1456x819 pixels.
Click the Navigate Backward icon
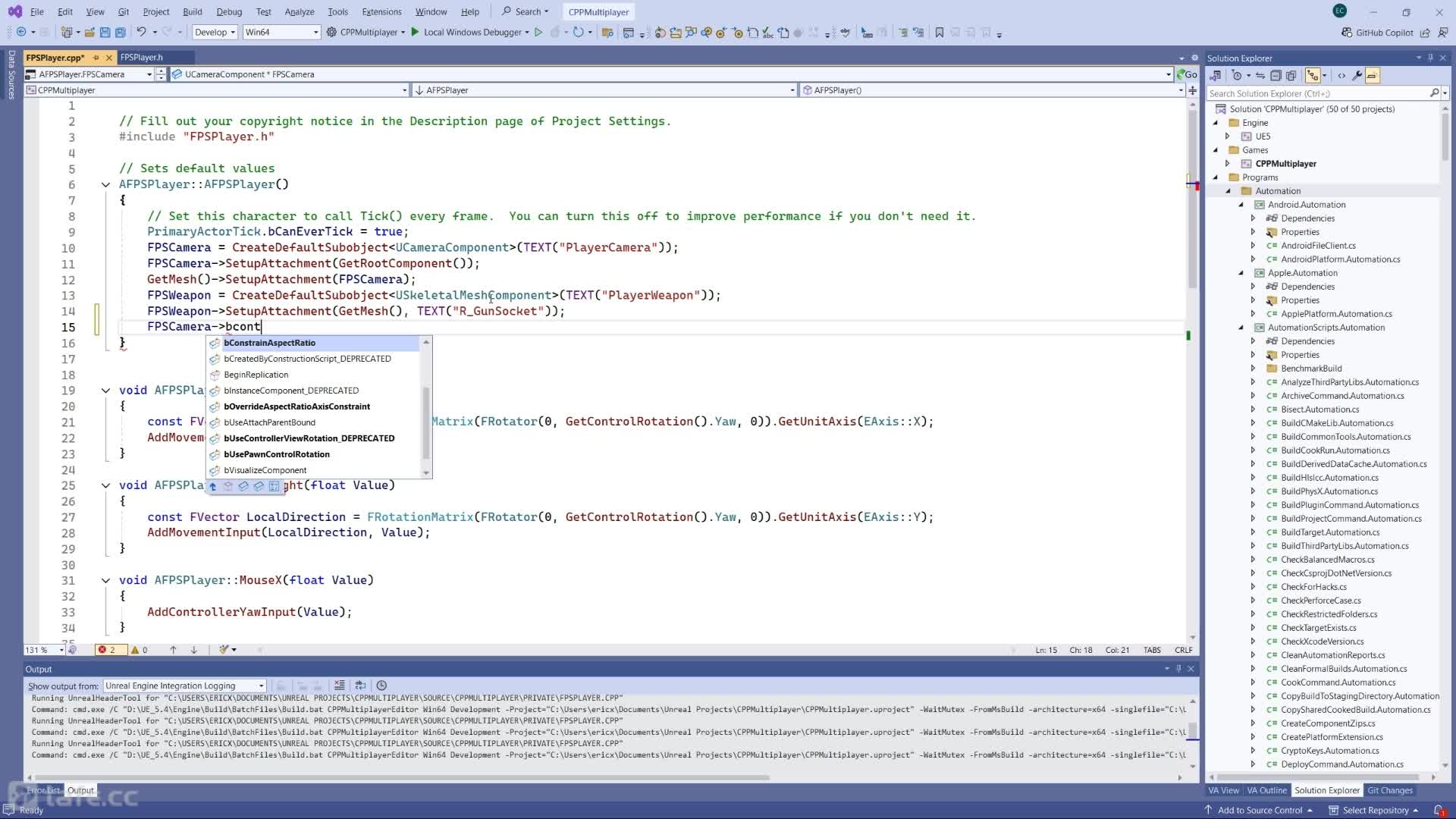(x=21, y=33)
